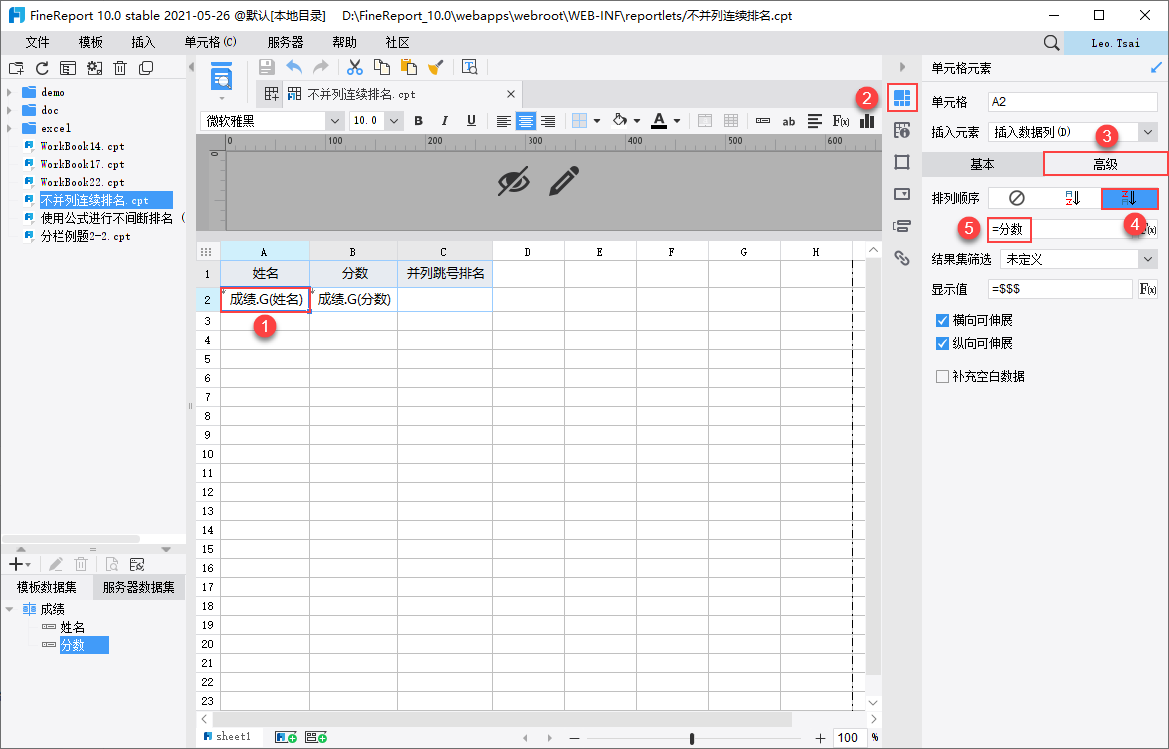Open WorkBook17.cpt in file tree
The height and width of the screenshot is (749, 1169).
click(82, 164)
